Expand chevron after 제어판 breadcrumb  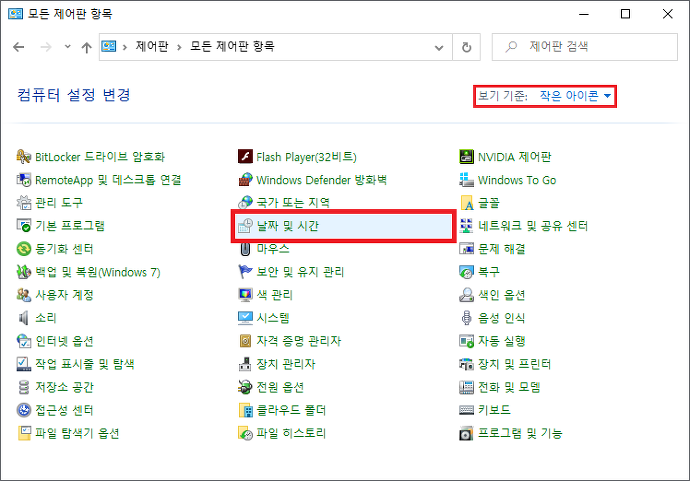[x=179, y=47]
